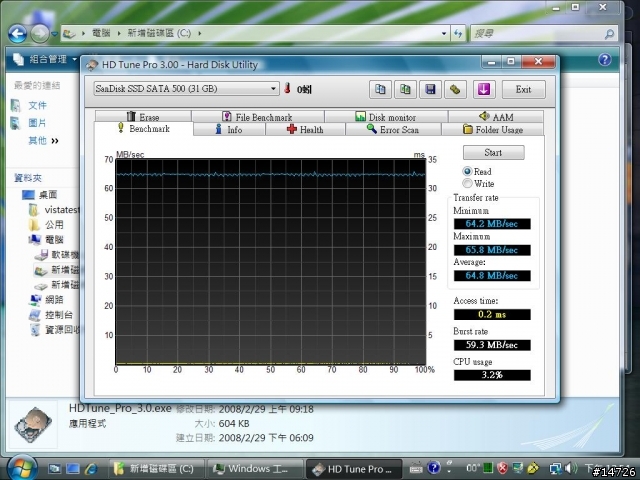Click the Maximum 65.8 MB/sec value
Image resolution: width=640 pixels, height=480 pixels.
click(x=492, y=250)
